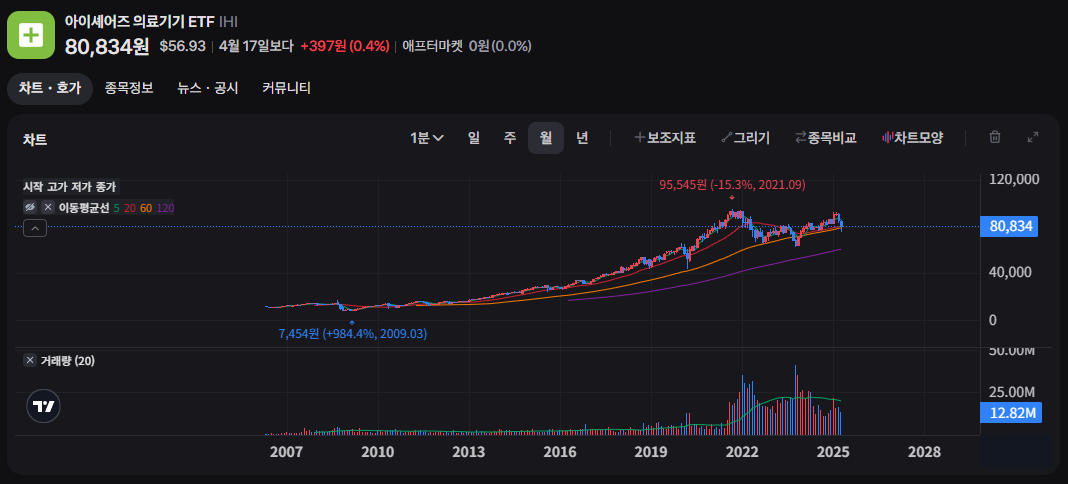The height and width of the screenshot is (484, 1068).
Task: Click the green IHI ETF logo icon
Action: pos(30,35)
